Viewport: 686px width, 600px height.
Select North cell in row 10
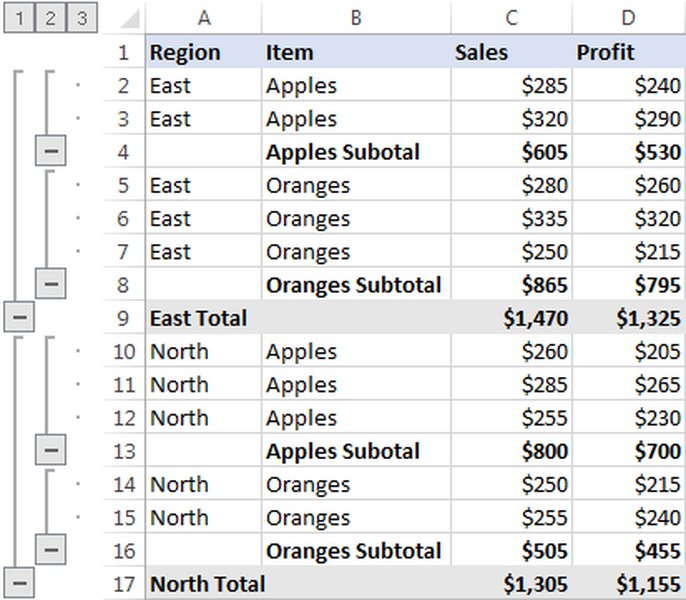203,351
